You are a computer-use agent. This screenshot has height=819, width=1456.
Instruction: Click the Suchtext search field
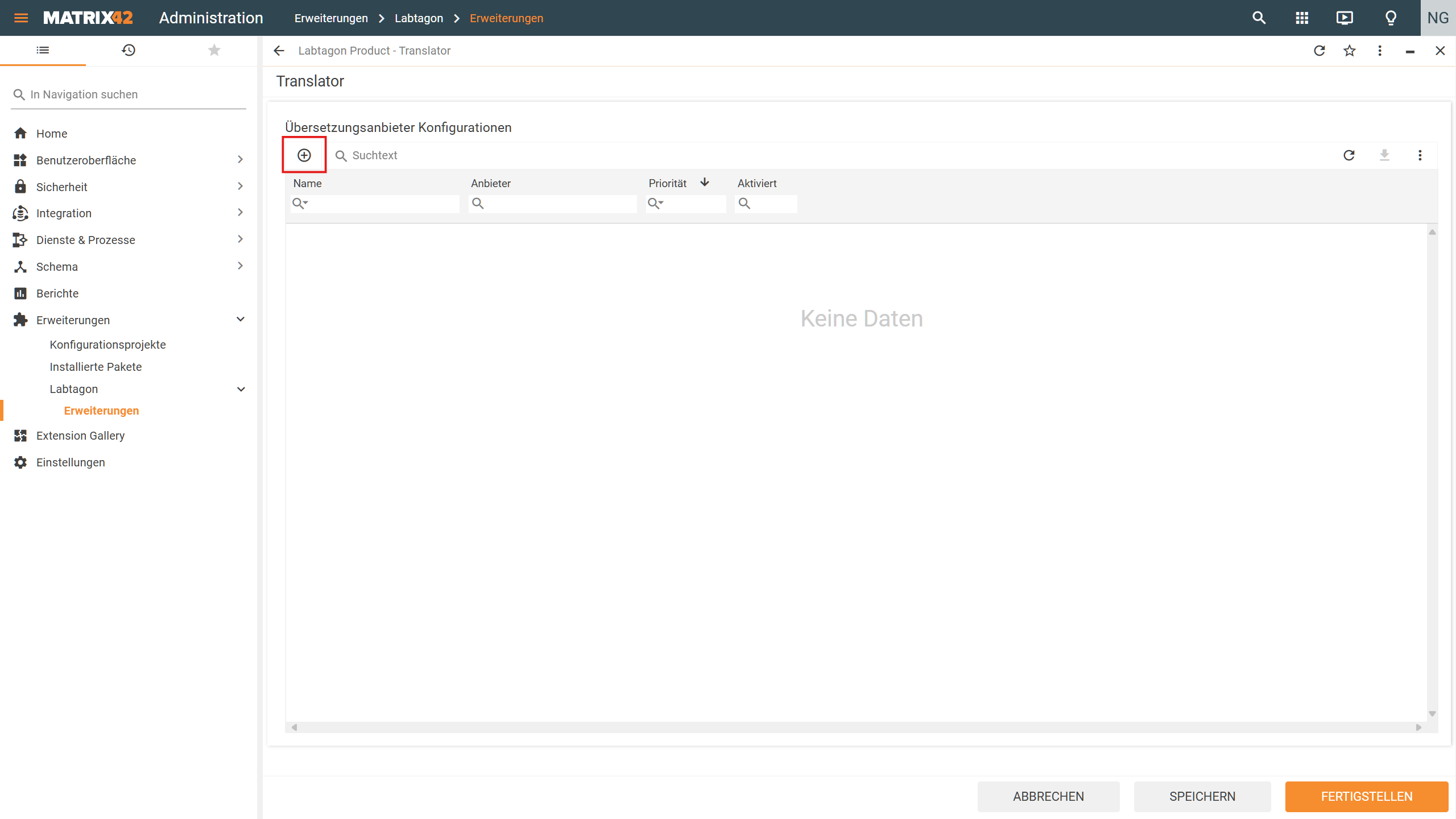coord(830,155)
